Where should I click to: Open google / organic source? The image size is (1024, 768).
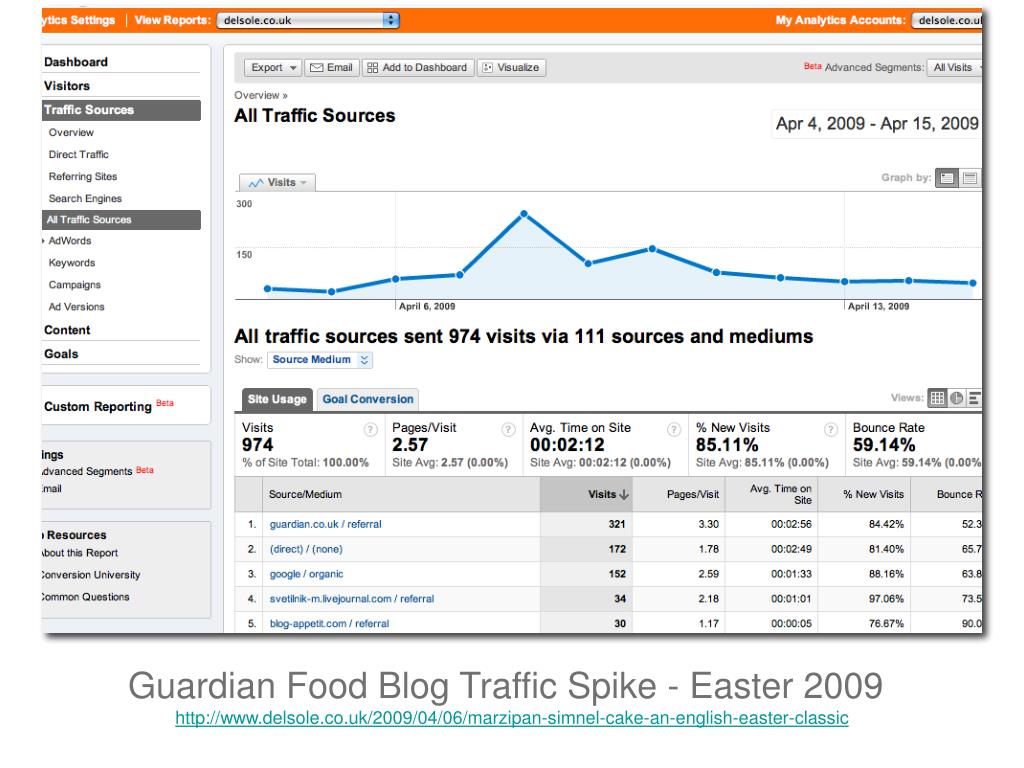pos(306,574)
